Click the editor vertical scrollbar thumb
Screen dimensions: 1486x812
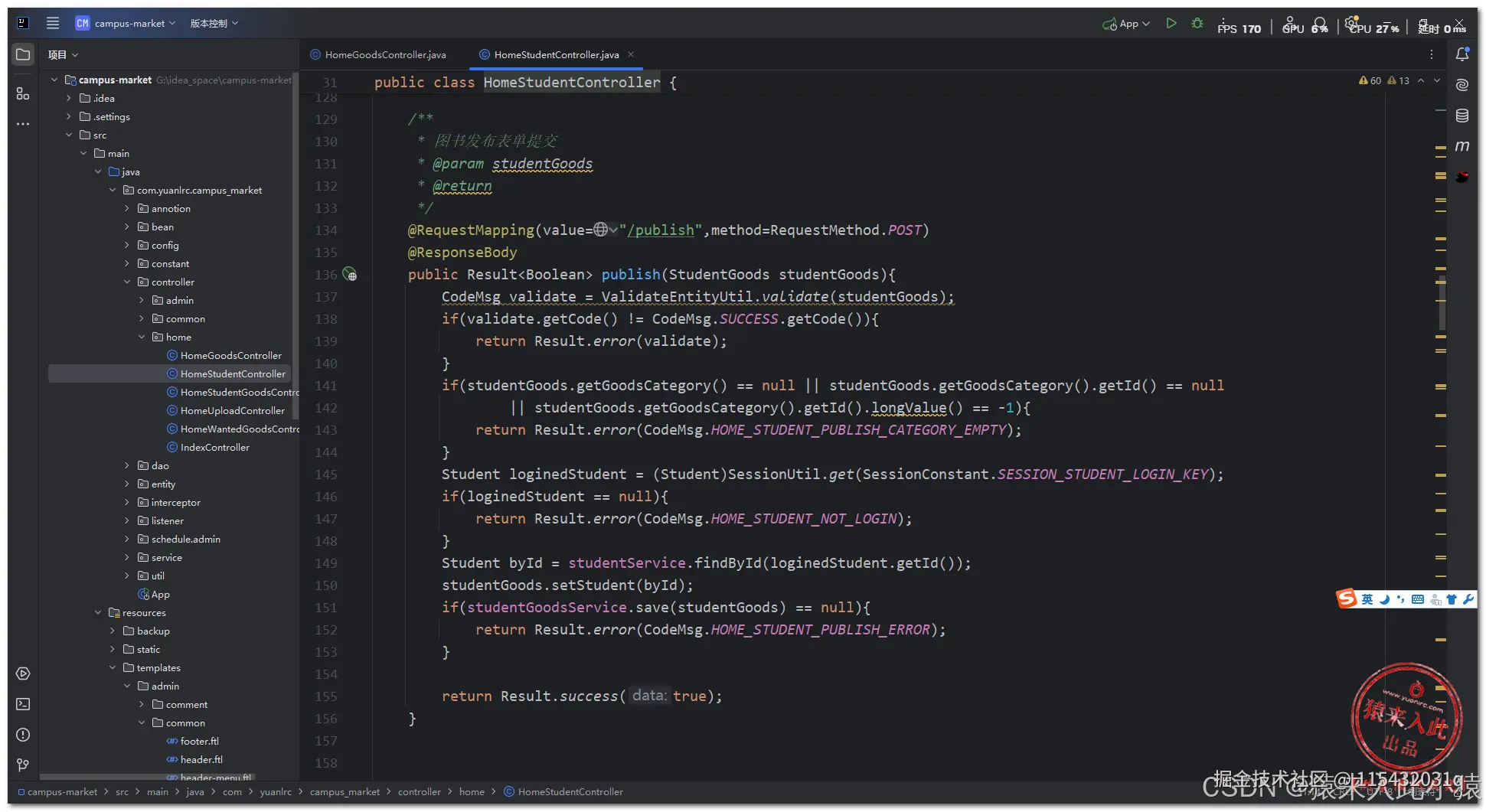[x=1442, y=303]
